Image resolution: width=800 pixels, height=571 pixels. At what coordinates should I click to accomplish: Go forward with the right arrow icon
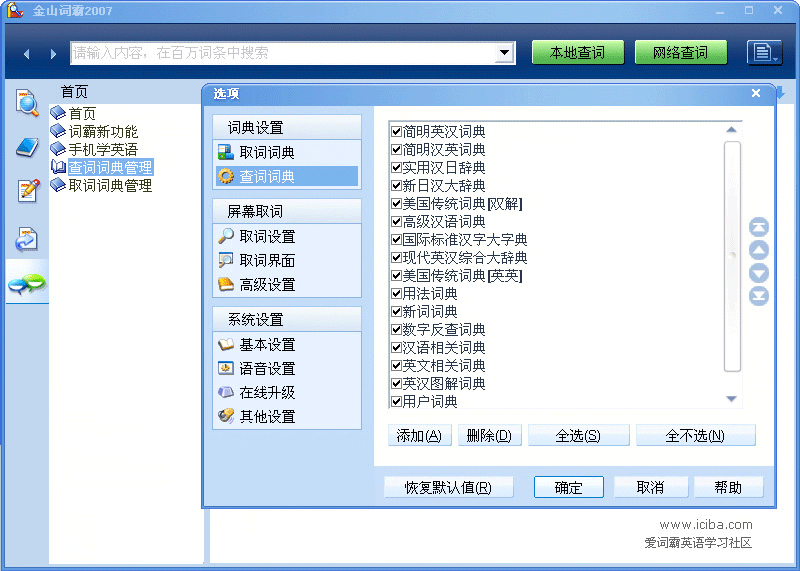(x=53, y=54)
